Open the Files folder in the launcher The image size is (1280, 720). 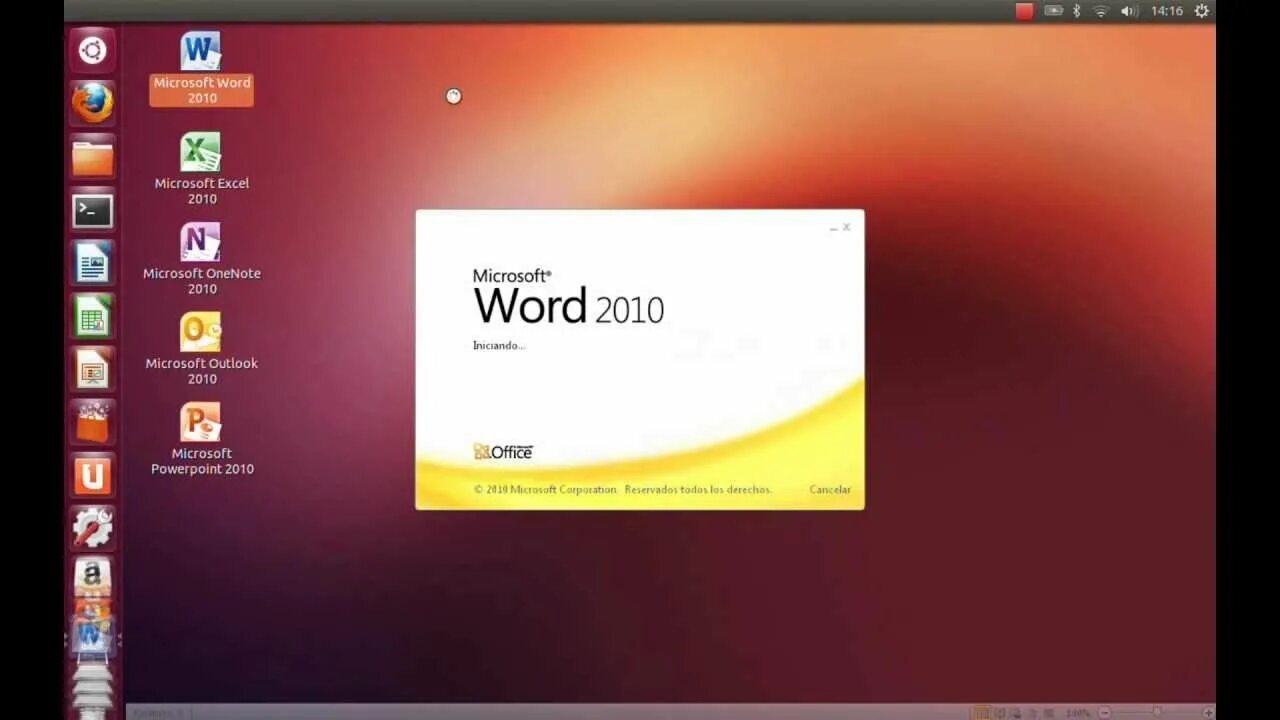point(93,157)
